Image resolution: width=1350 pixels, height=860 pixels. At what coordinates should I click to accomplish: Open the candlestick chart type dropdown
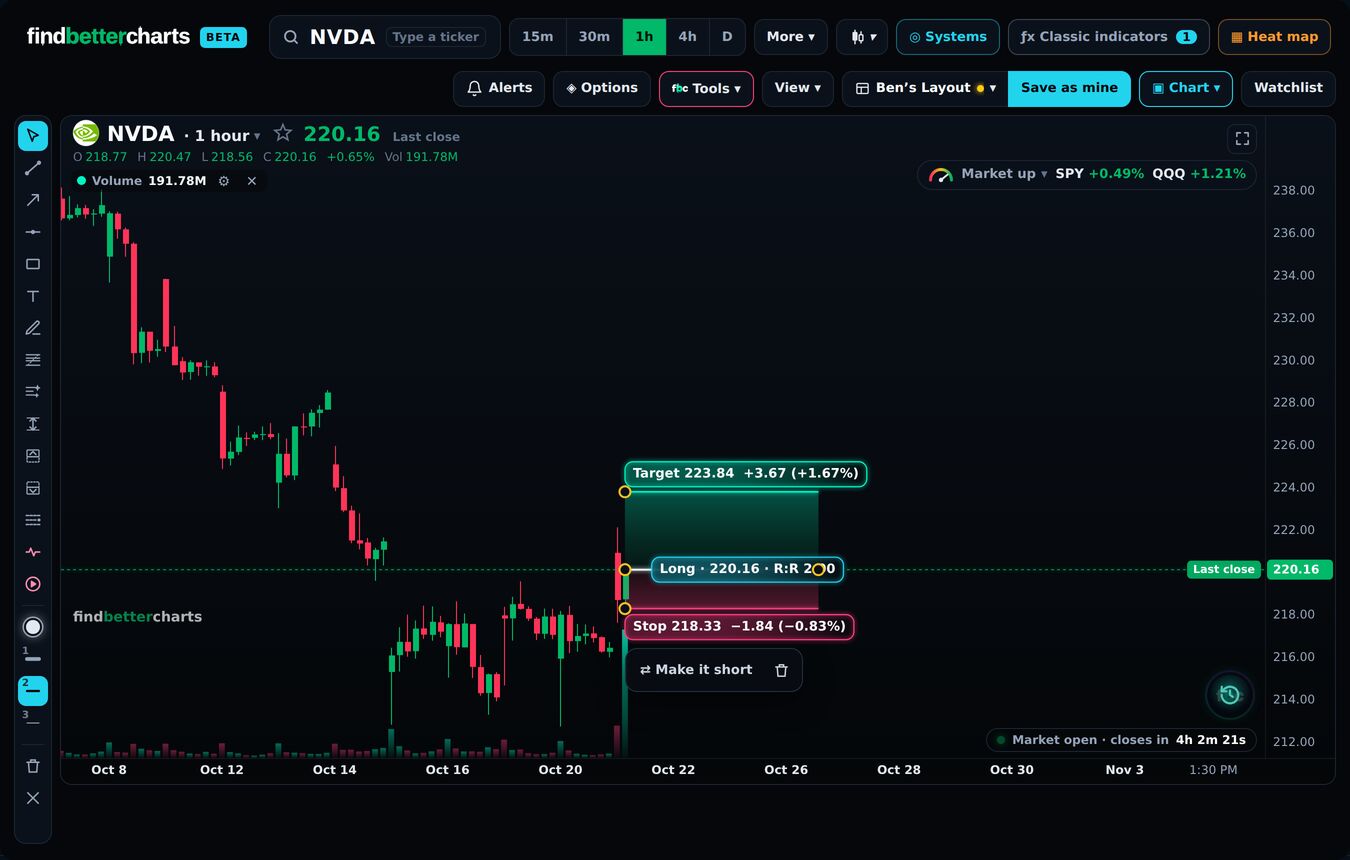(862, 37)
